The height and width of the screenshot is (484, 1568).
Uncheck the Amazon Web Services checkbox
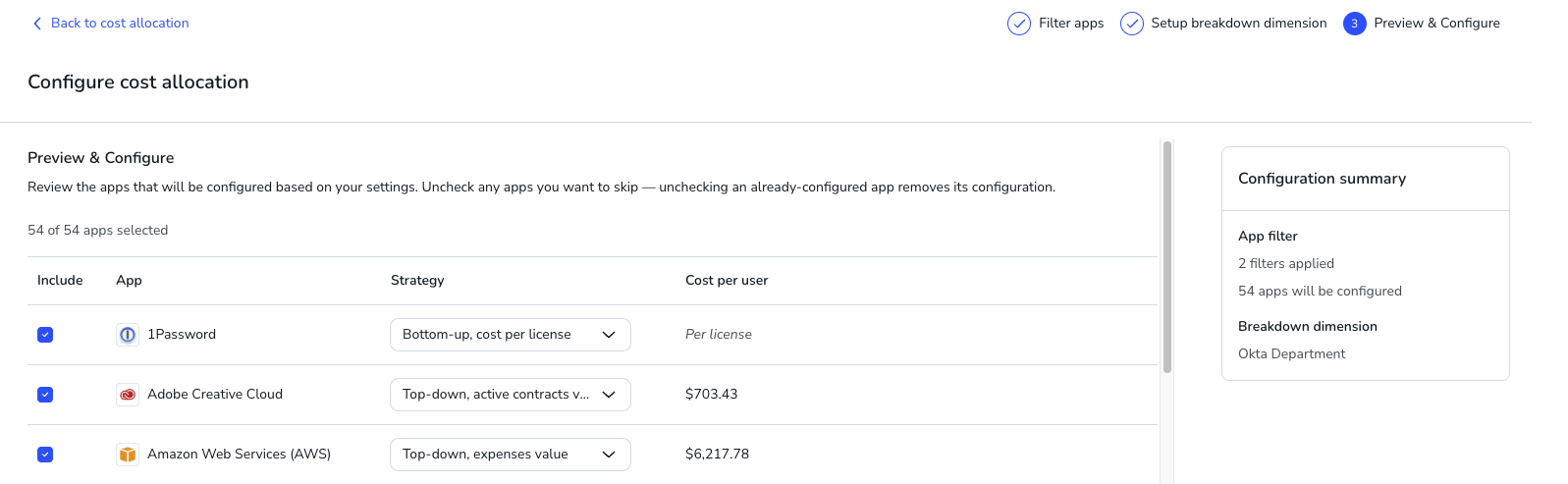(x=45, y=455)
